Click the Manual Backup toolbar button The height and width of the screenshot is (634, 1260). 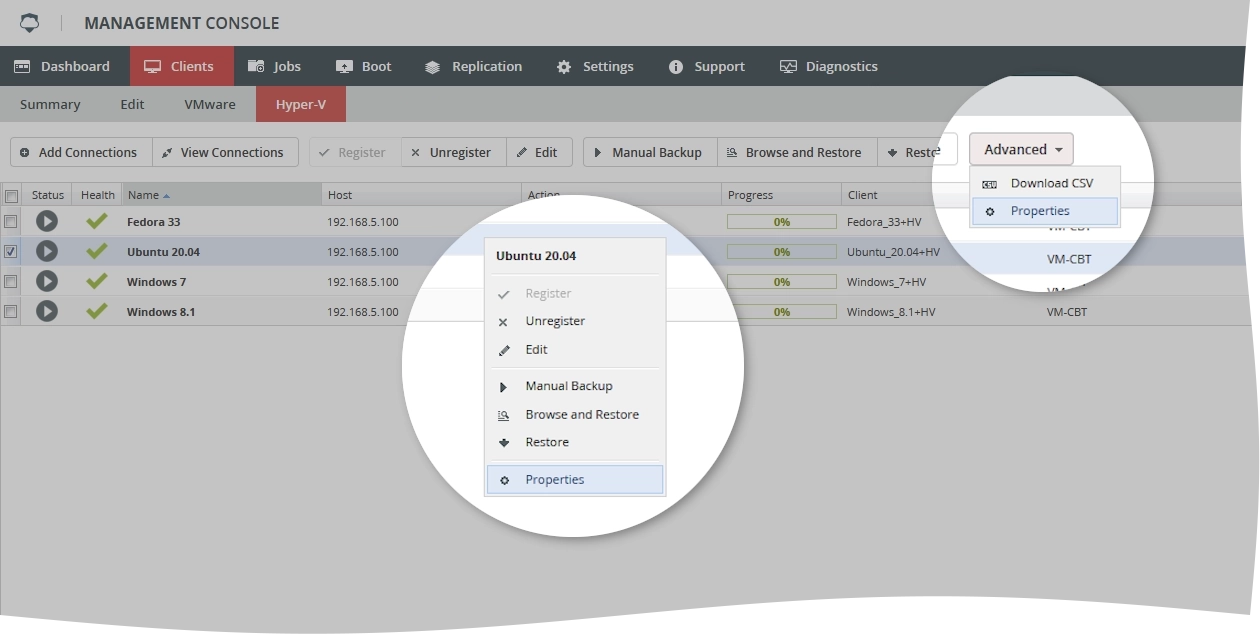pos(650,152)
